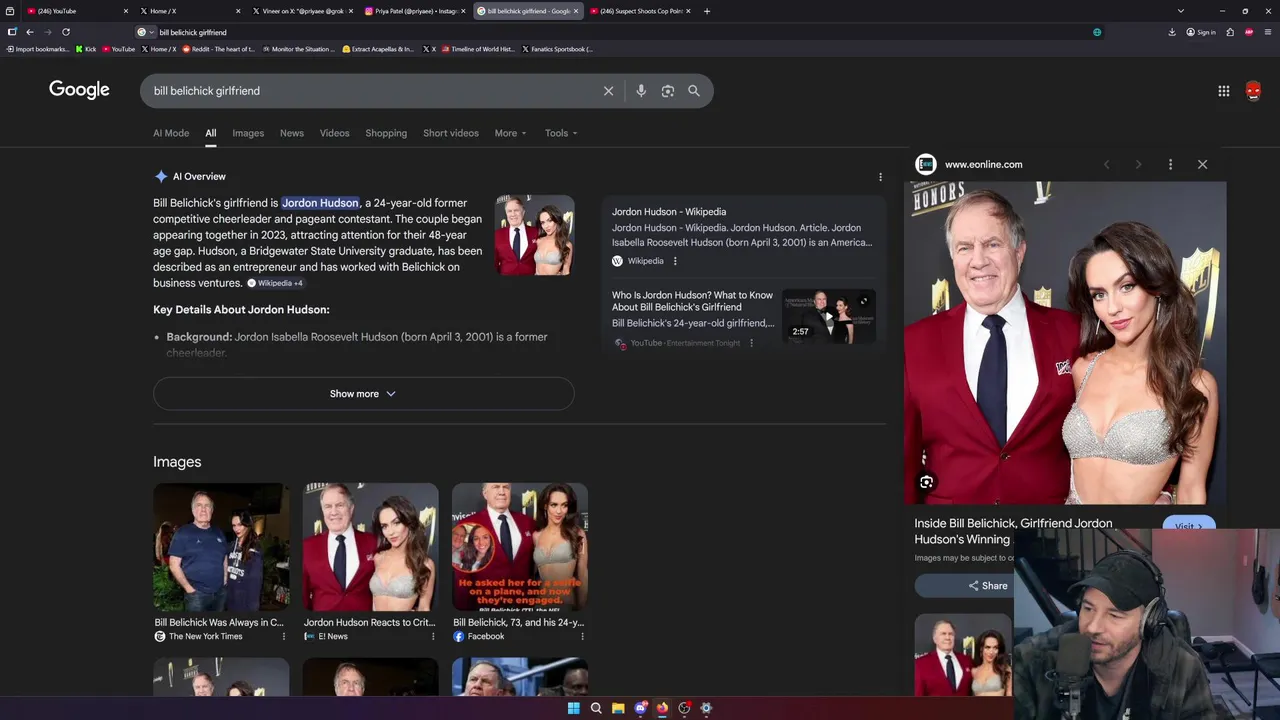Image resolution: width=1280 pixels, height=720 pixels.
Task: Open options for Facebook image result
Action: [582, 636]
